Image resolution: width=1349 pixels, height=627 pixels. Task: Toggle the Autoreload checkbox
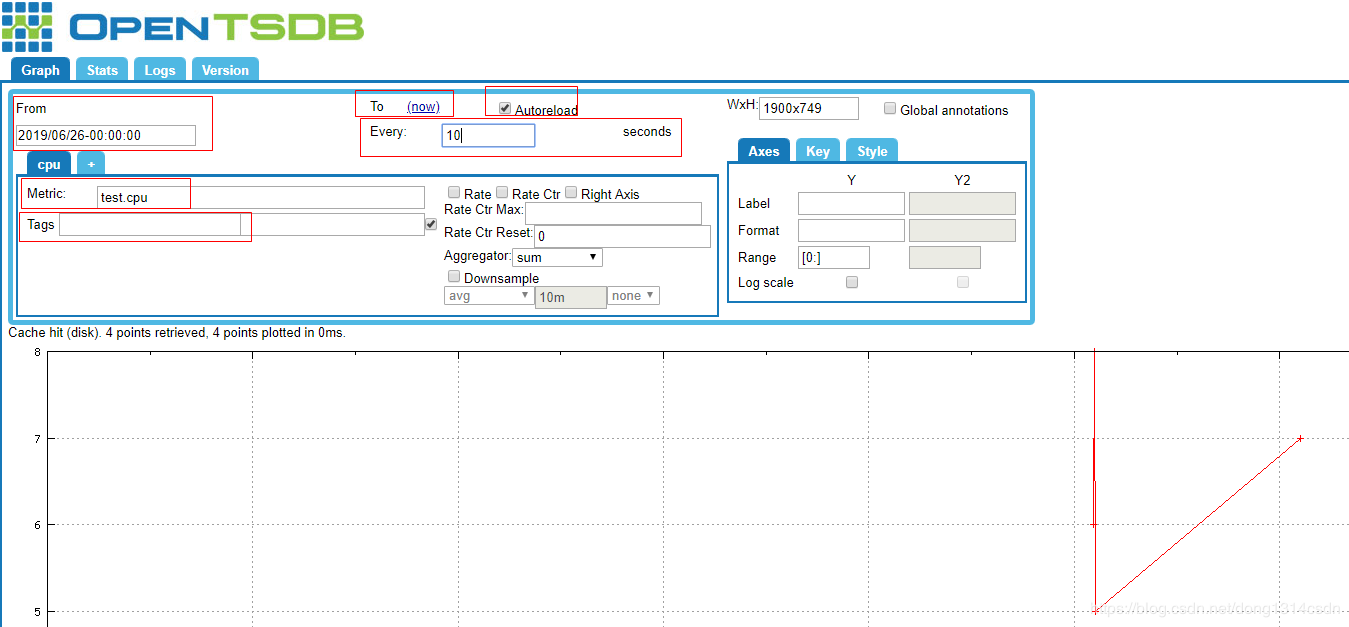tap(505, 108)
